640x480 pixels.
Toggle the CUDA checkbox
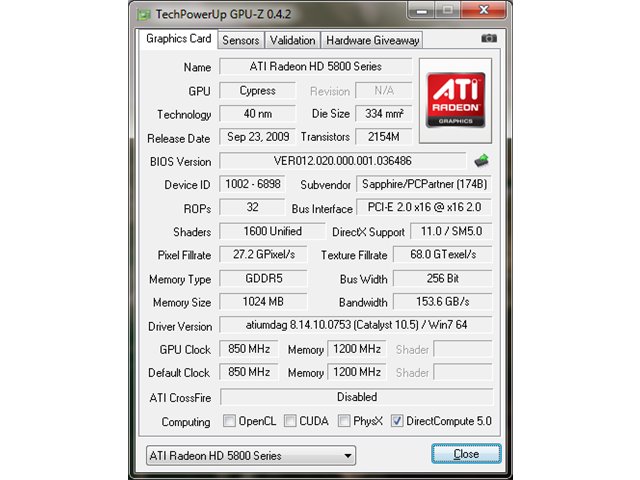pos(290,421)
